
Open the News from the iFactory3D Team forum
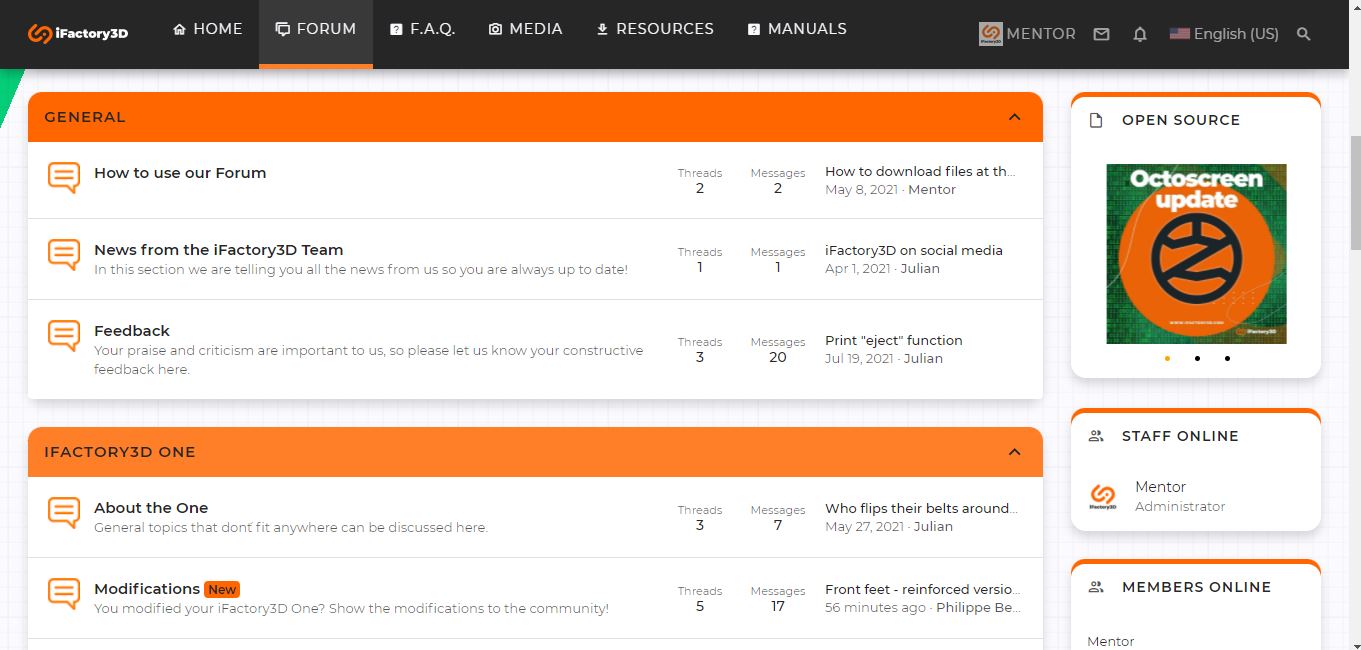pos(218,250)
